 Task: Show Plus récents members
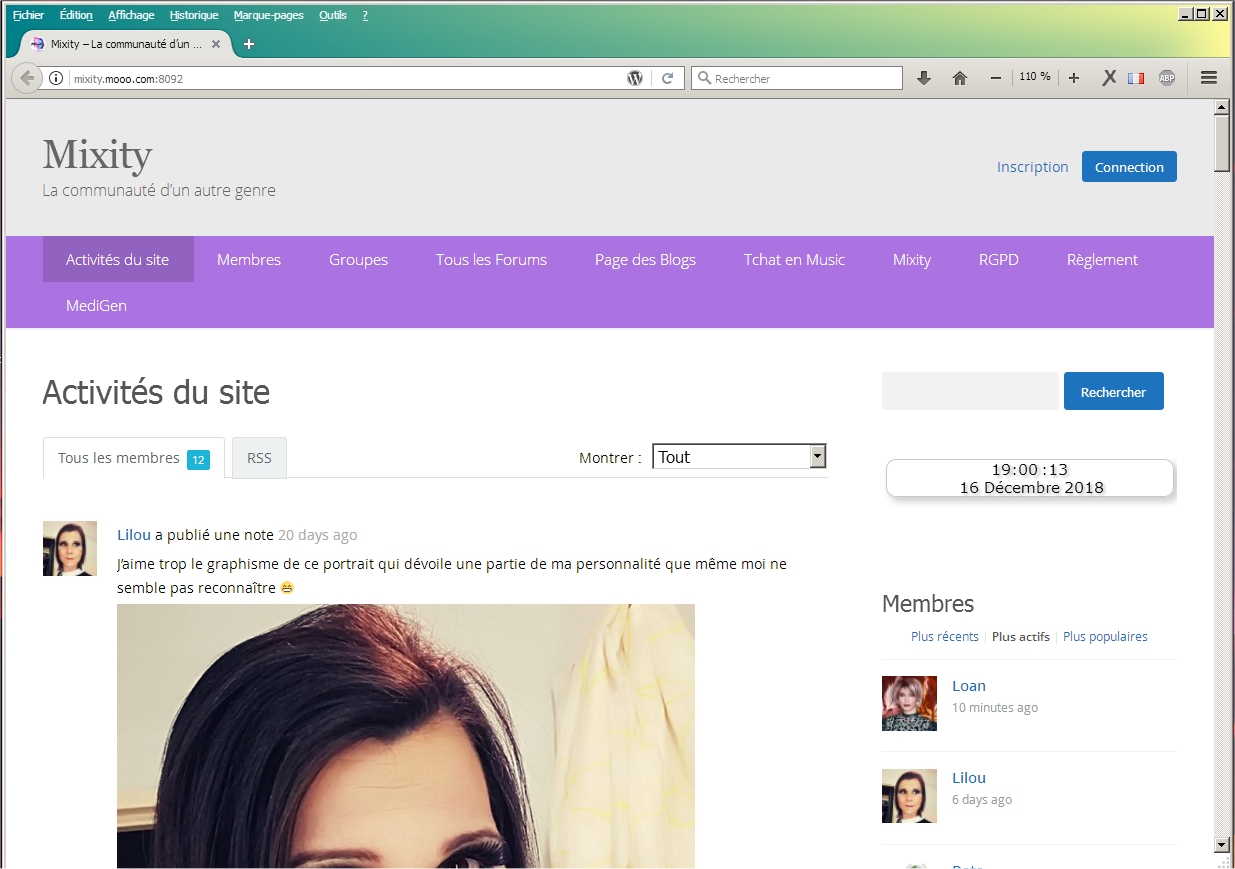(945, 636)
